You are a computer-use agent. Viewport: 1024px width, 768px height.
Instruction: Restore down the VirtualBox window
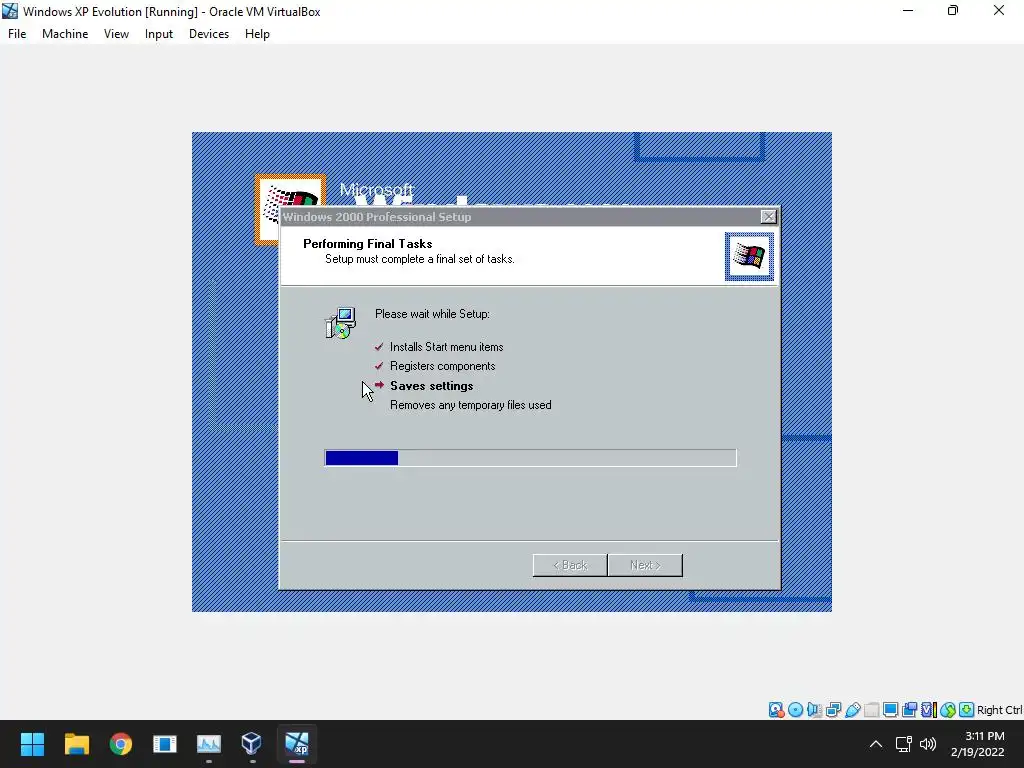pos(953,10)
